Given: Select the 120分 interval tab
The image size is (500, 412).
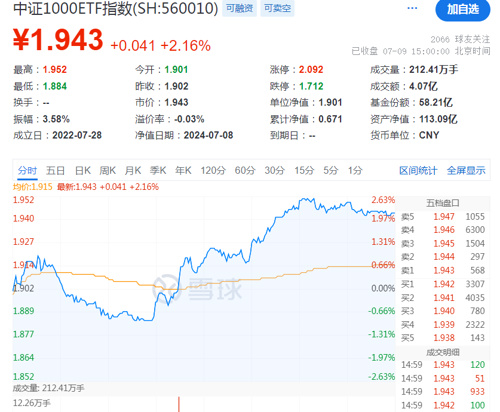Looking at the screenshot, I should tap(213, 171).
